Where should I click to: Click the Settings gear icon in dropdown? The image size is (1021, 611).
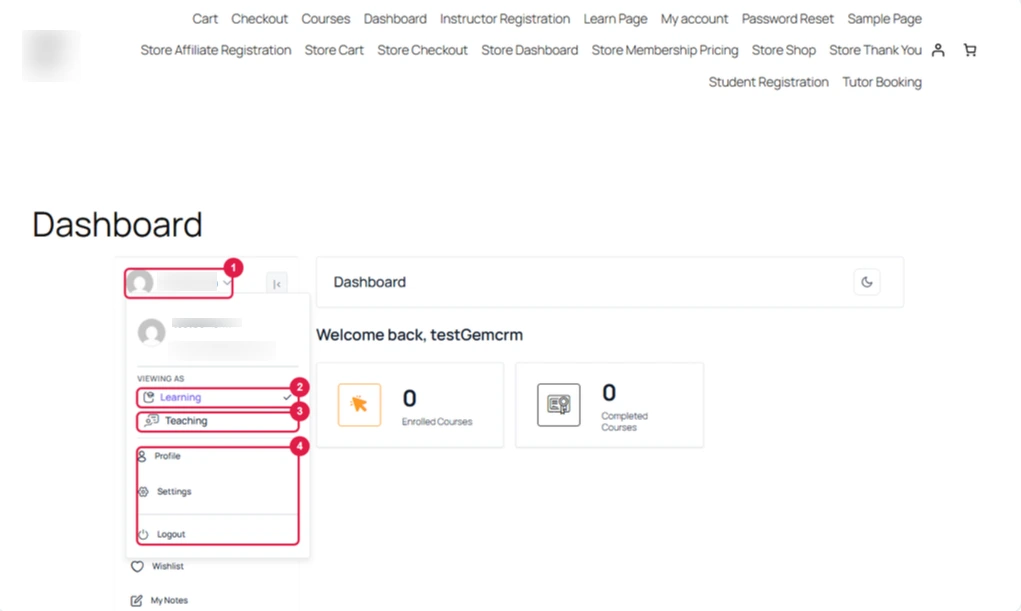143,492
